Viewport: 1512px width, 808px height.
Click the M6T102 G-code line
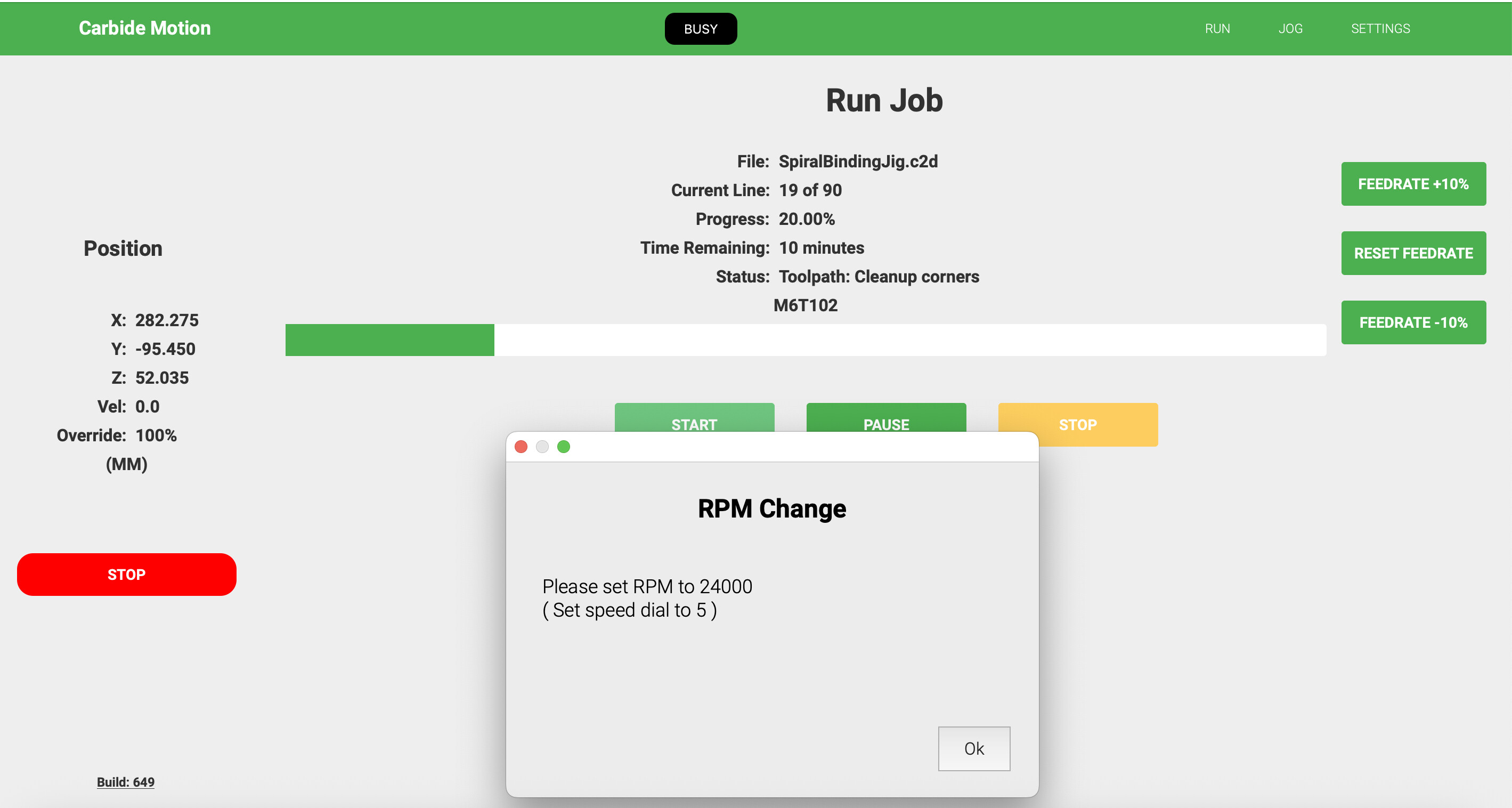tap(806, 305)
